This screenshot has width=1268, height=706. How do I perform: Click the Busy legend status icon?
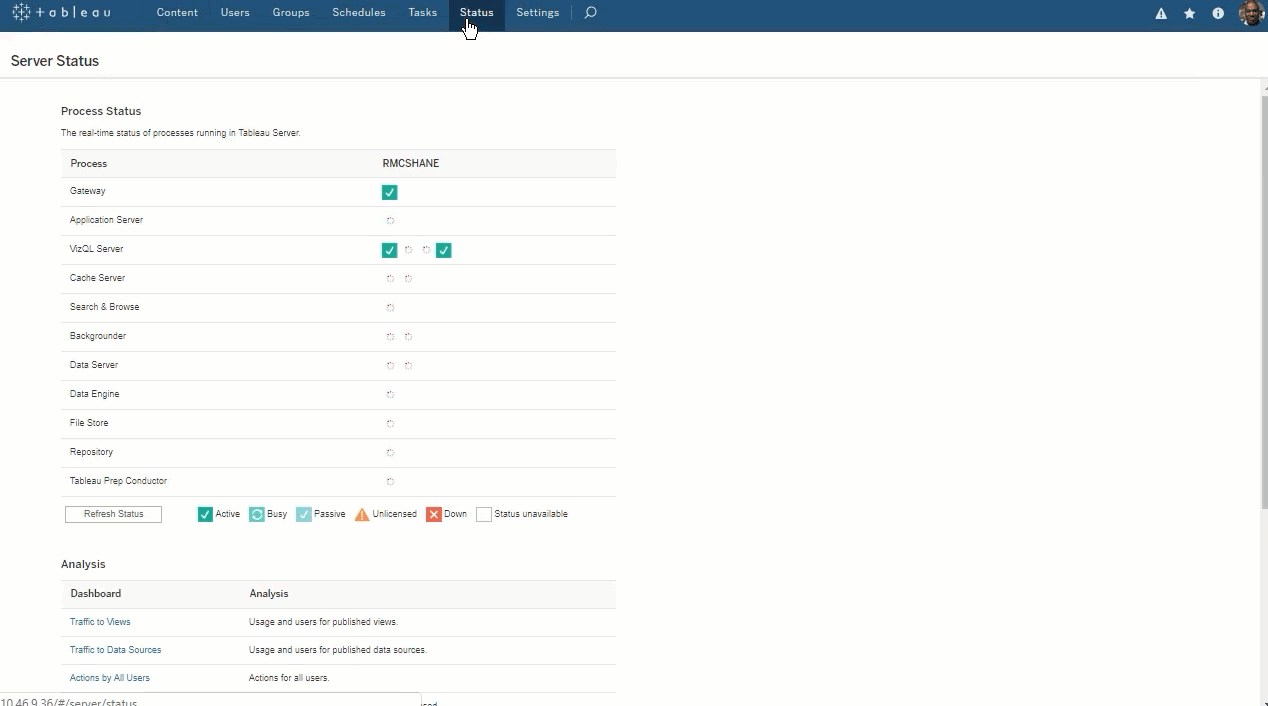pyautogui.click(x=257, y=514)
